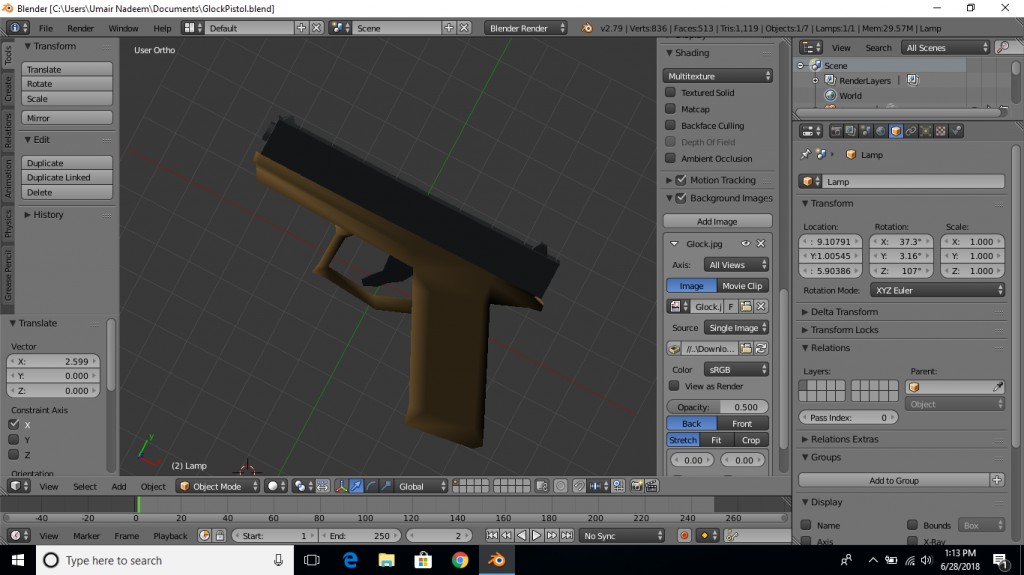Click the Add to Group button

coord(894,480)
